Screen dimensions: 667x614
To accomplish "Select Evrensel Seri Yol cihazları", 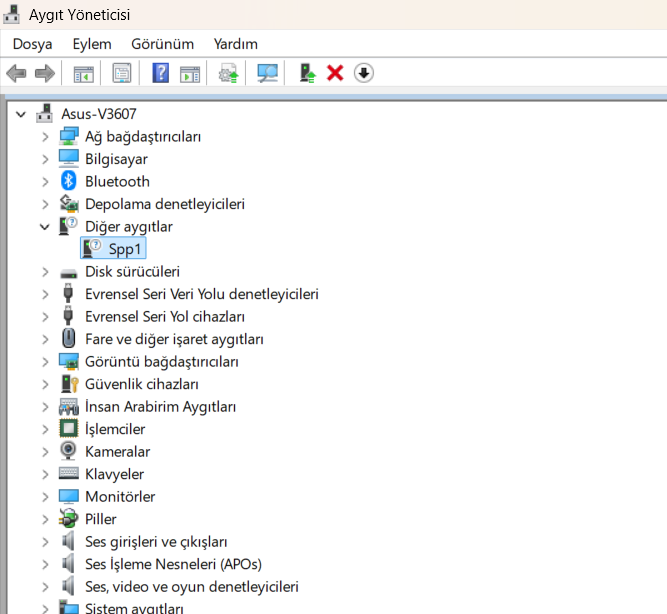I will pyautogui.click(x=165, y=317).
